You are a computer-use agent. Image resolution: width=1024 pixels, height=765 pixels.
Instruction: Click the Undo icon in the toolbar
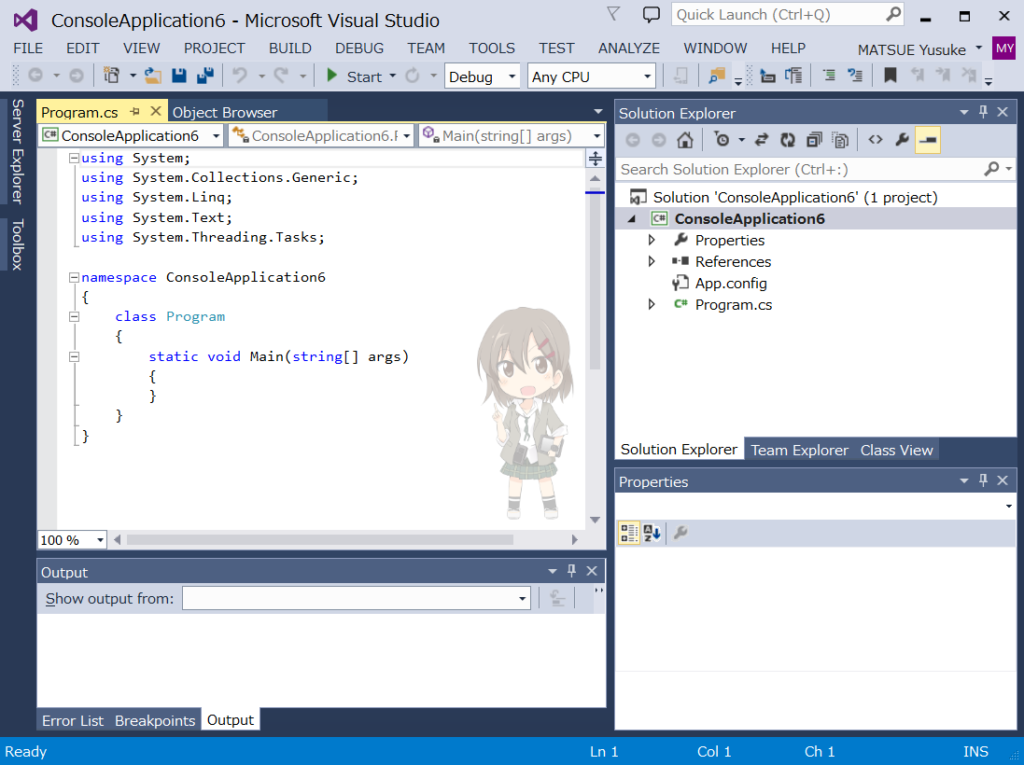tap(242, 75)
